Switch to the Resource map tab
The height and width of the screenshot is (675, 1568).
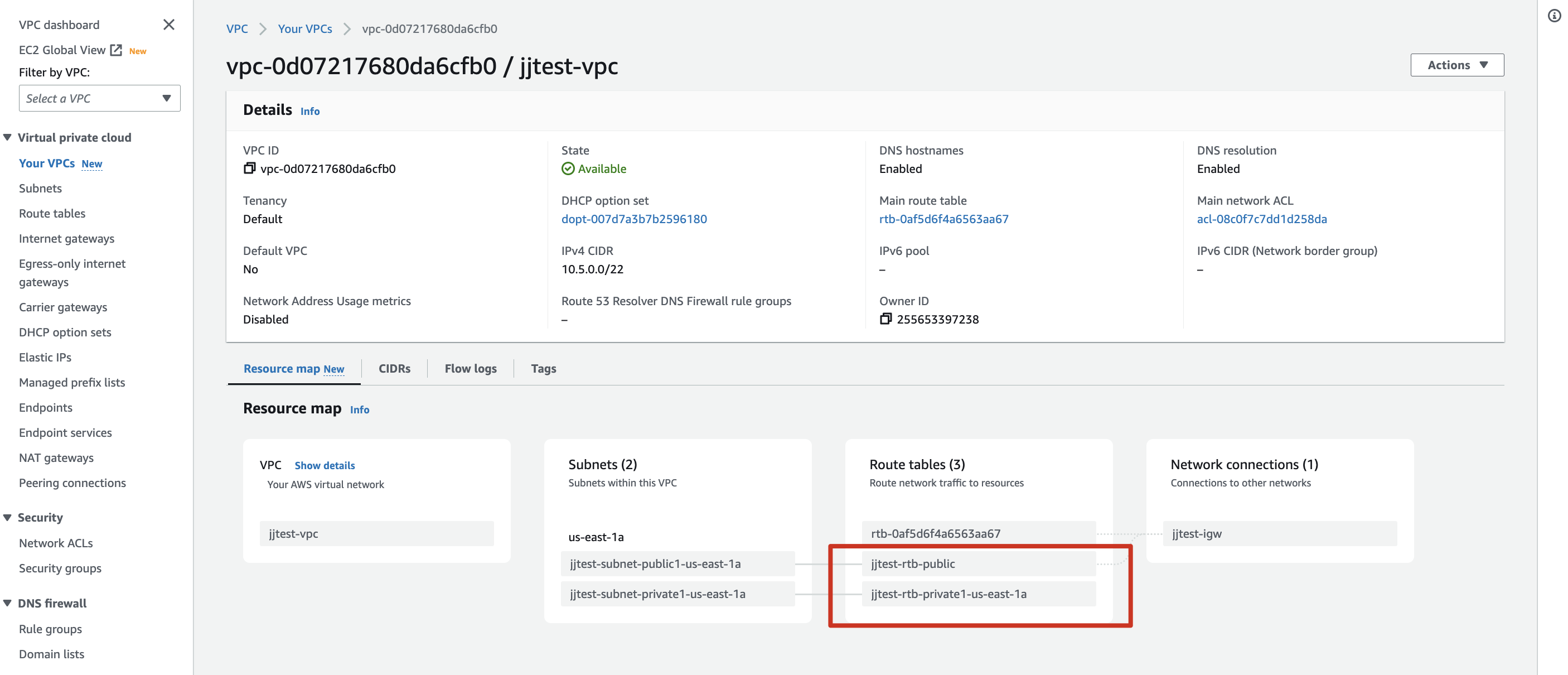294,369
